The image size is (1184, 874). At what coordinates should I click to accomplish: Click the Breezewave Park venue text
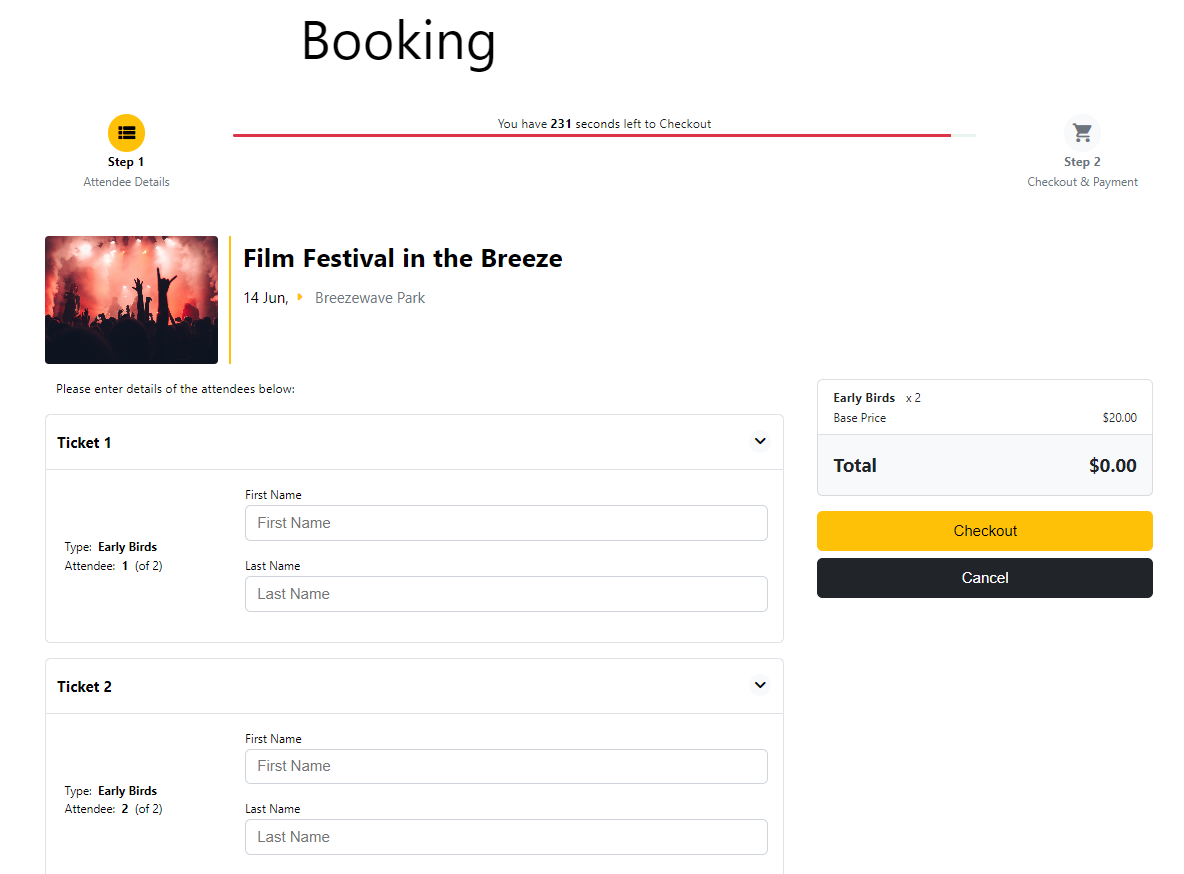pos(370,298)
